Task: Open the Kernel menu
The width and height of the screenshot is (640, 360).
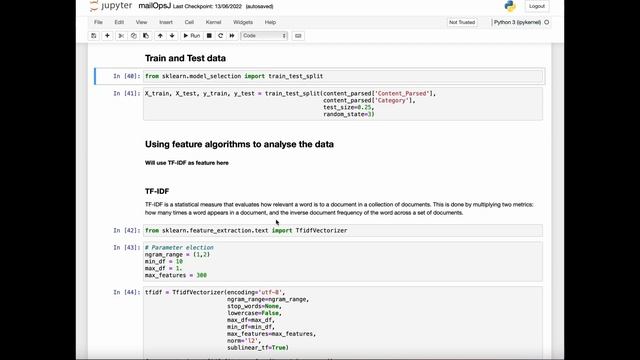Action: click(x=213, y=22)
